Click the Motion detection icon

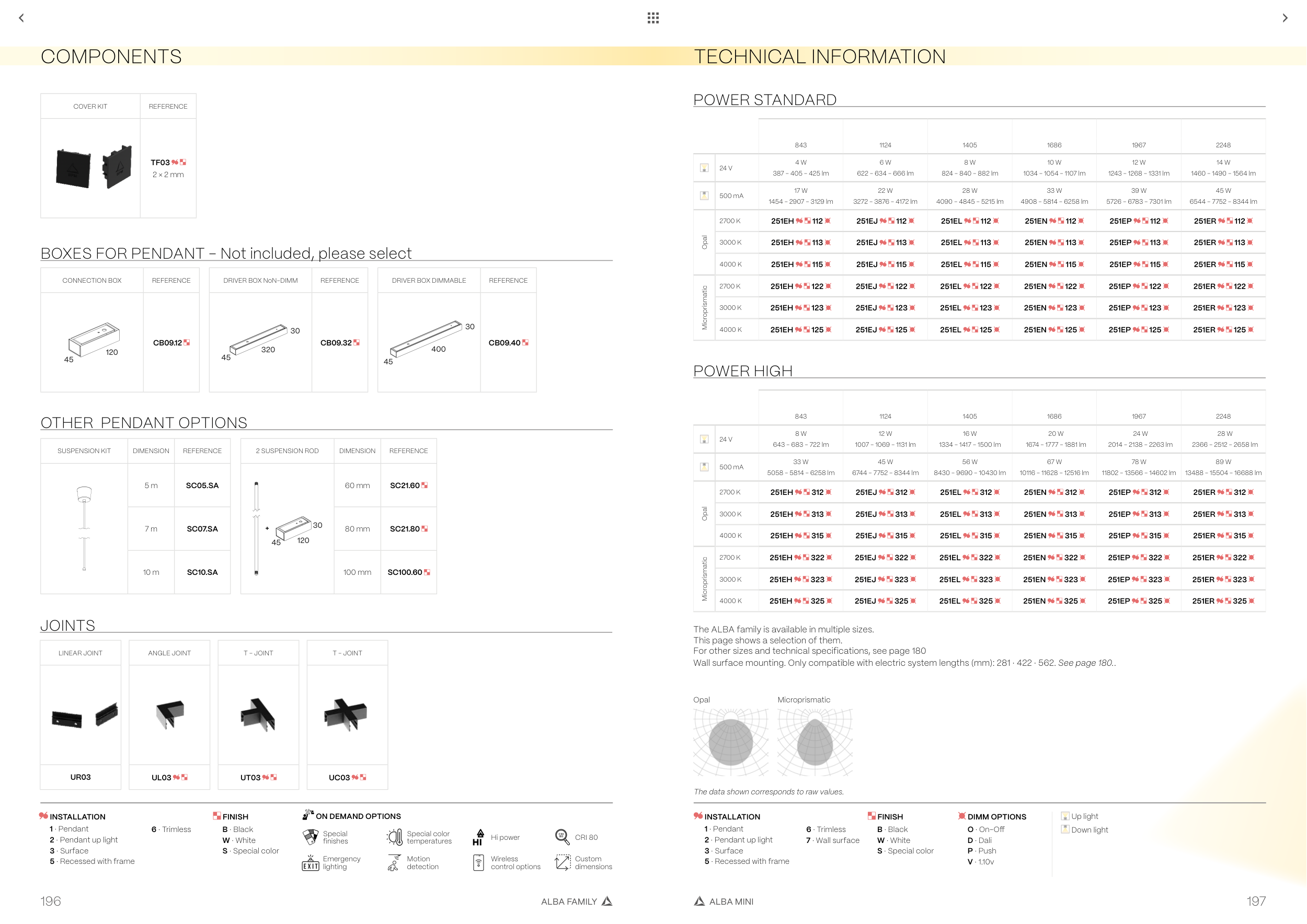394,863
